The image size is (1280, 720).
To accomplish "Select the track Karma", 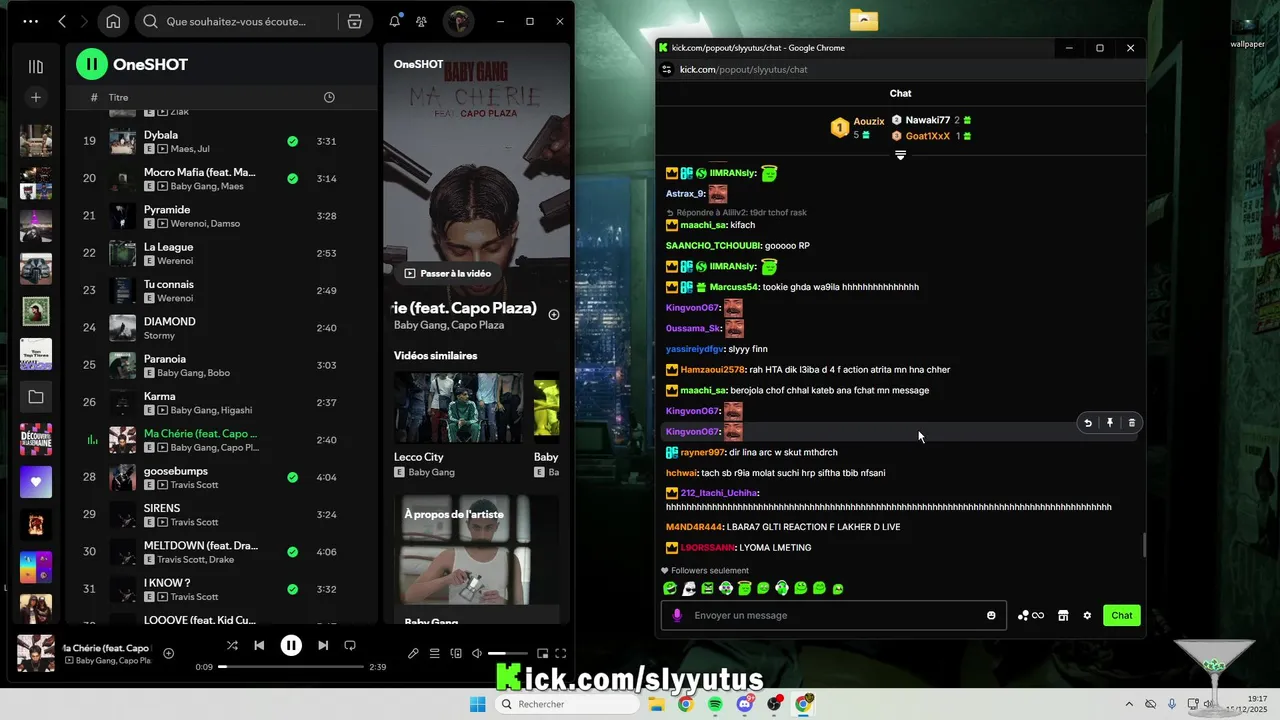I will coord(222,403).
